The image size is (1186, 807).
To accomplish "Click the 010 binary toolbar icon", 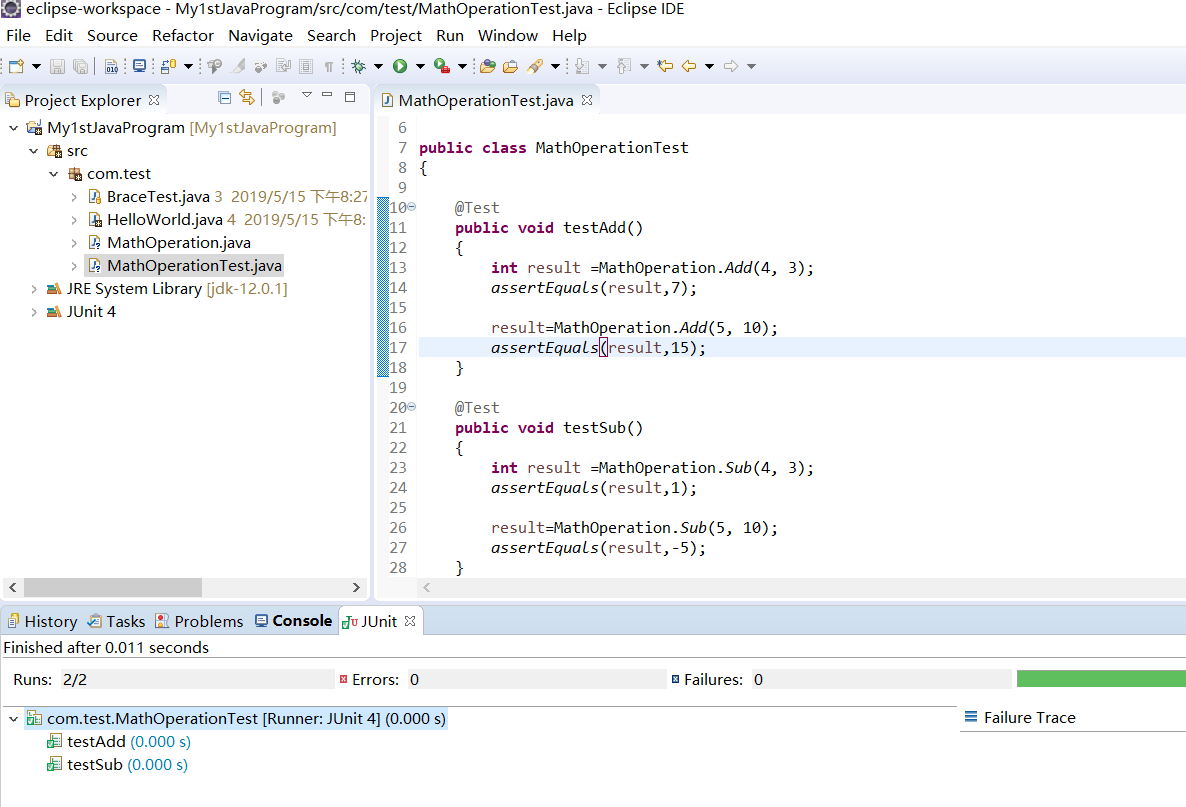I will (111, 67).
